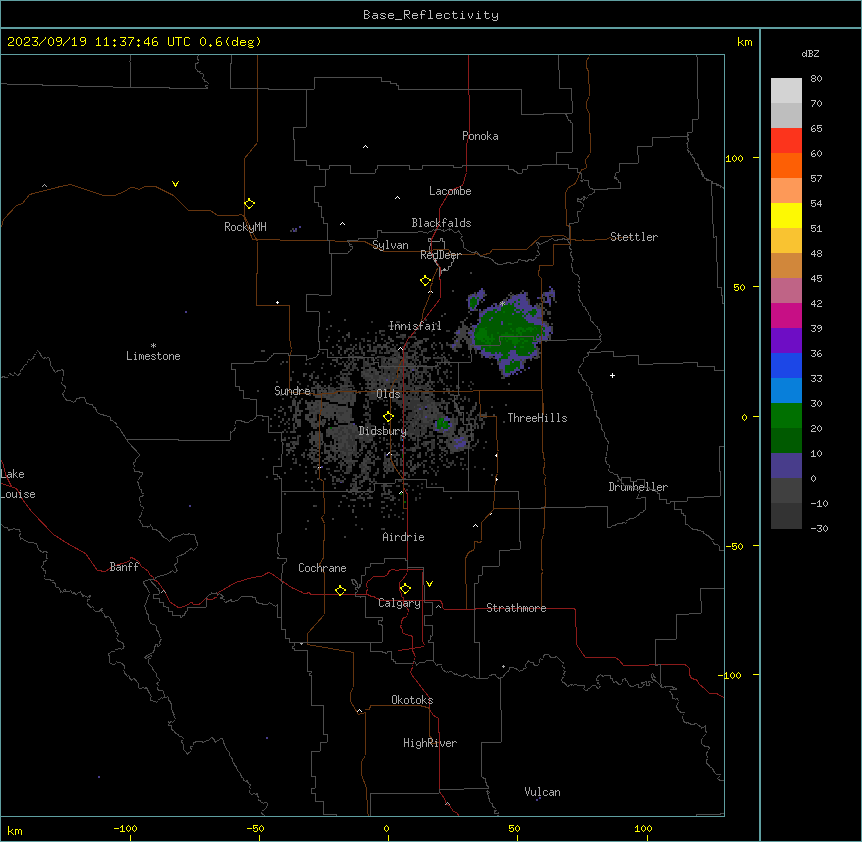Viewport: 862px width, 842px height.
Task: Select the Didsbury label
Action: 383,431
